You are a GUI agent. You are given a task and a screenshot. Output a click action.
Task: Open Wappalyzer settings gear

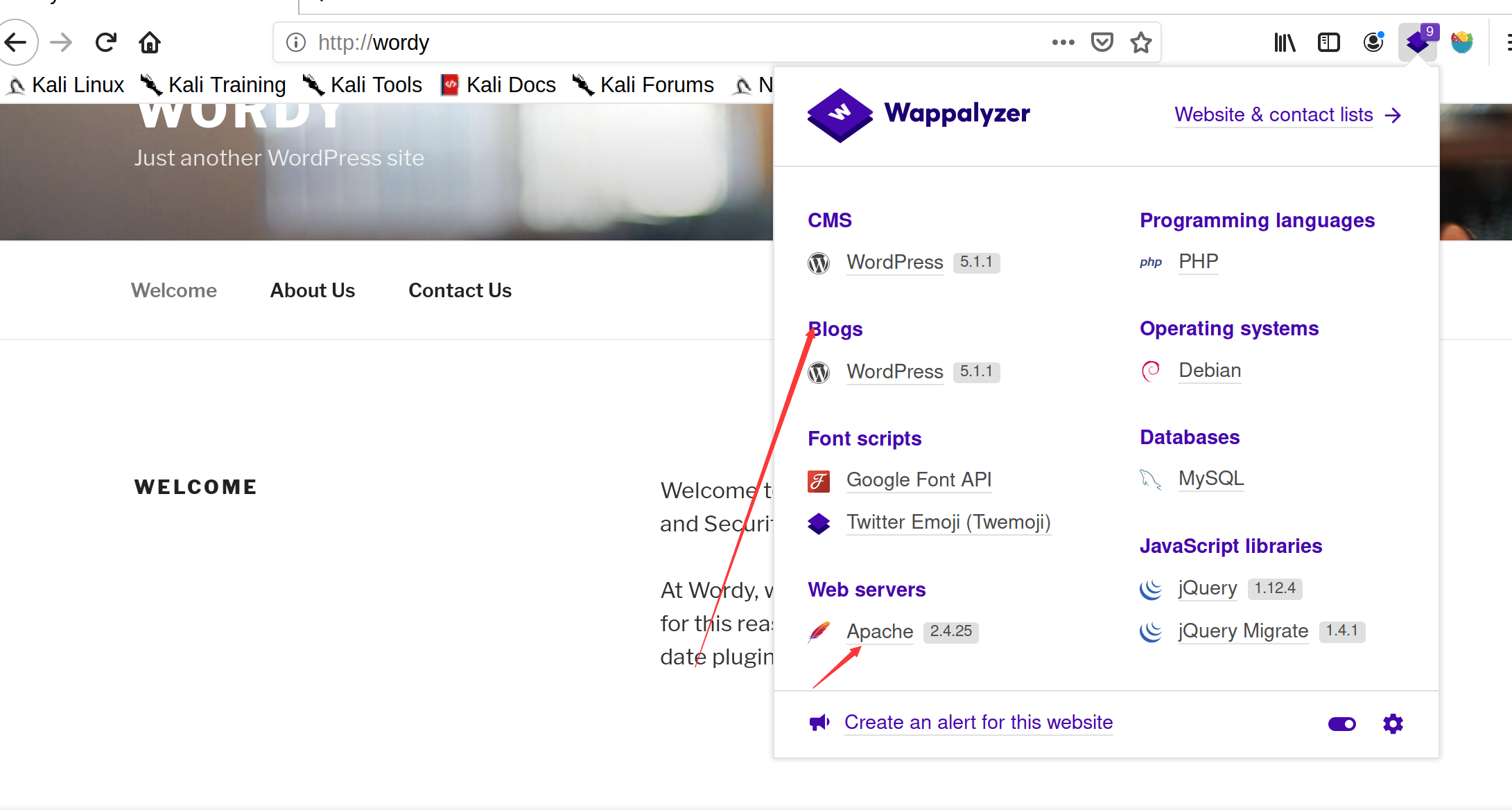1393,724
